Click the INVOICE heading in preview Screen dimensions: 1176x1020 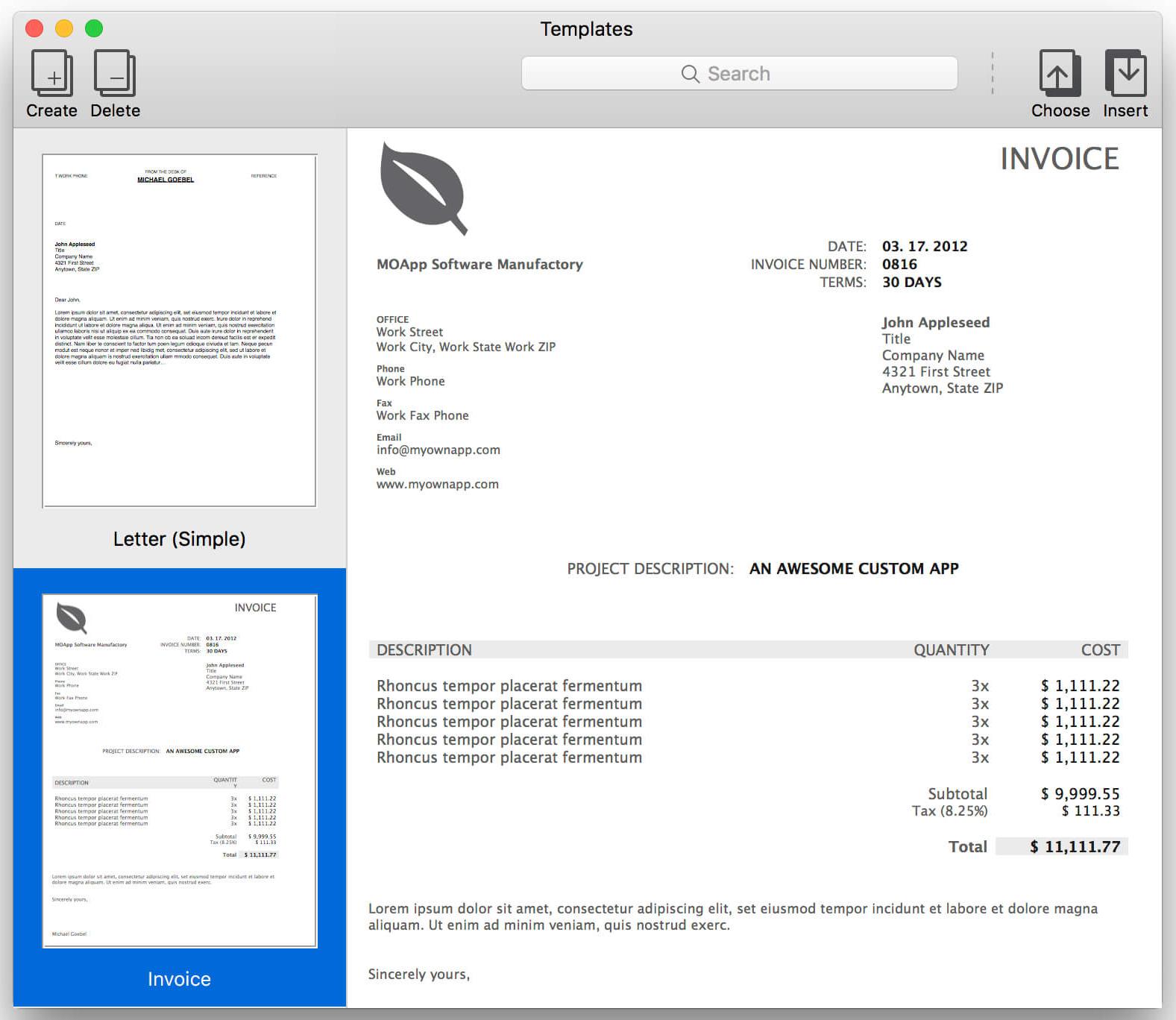point(1060,159)
